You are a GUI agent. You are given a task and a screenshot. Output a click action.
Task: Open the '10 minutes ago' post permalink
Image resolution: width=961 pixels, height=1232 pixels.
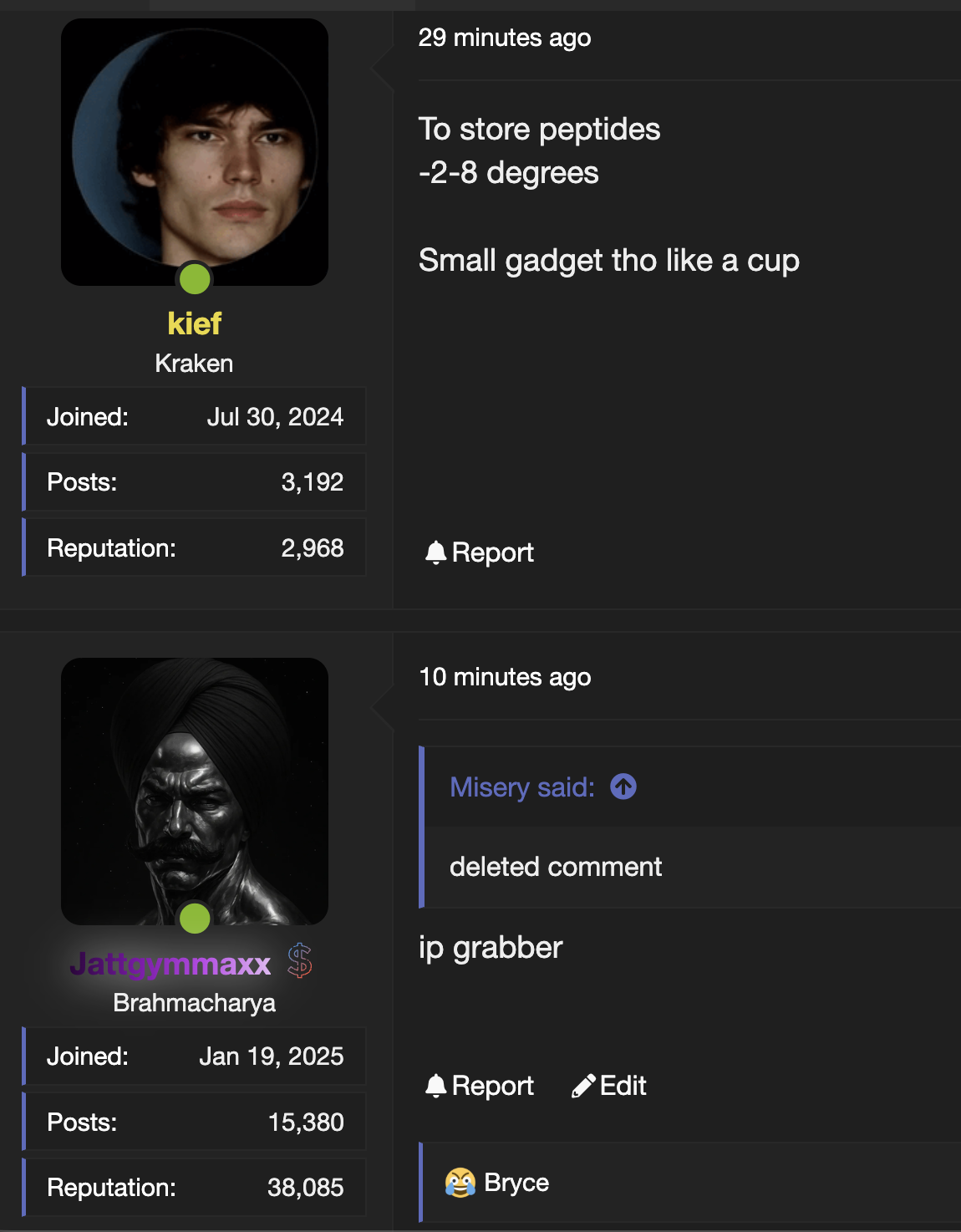point(505,677)
